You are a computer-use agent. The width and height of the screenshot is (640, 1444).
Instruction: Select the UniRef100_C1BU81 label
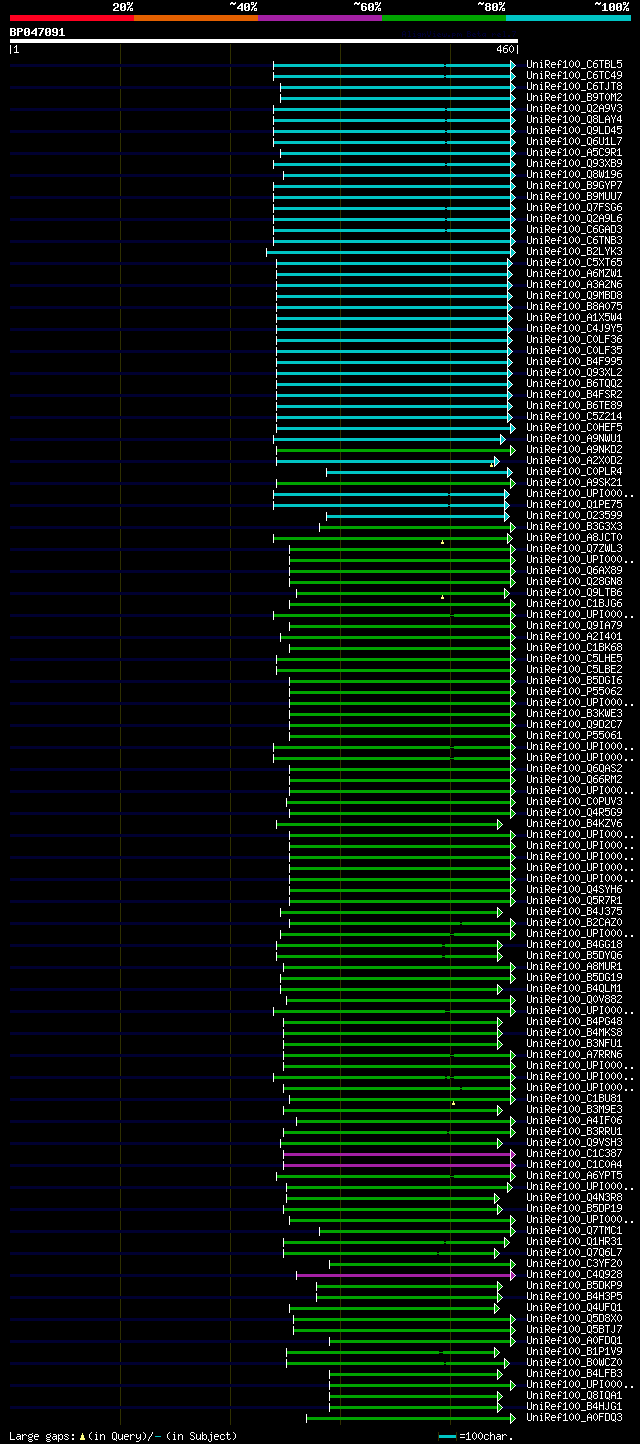[x=574, y=1098]
